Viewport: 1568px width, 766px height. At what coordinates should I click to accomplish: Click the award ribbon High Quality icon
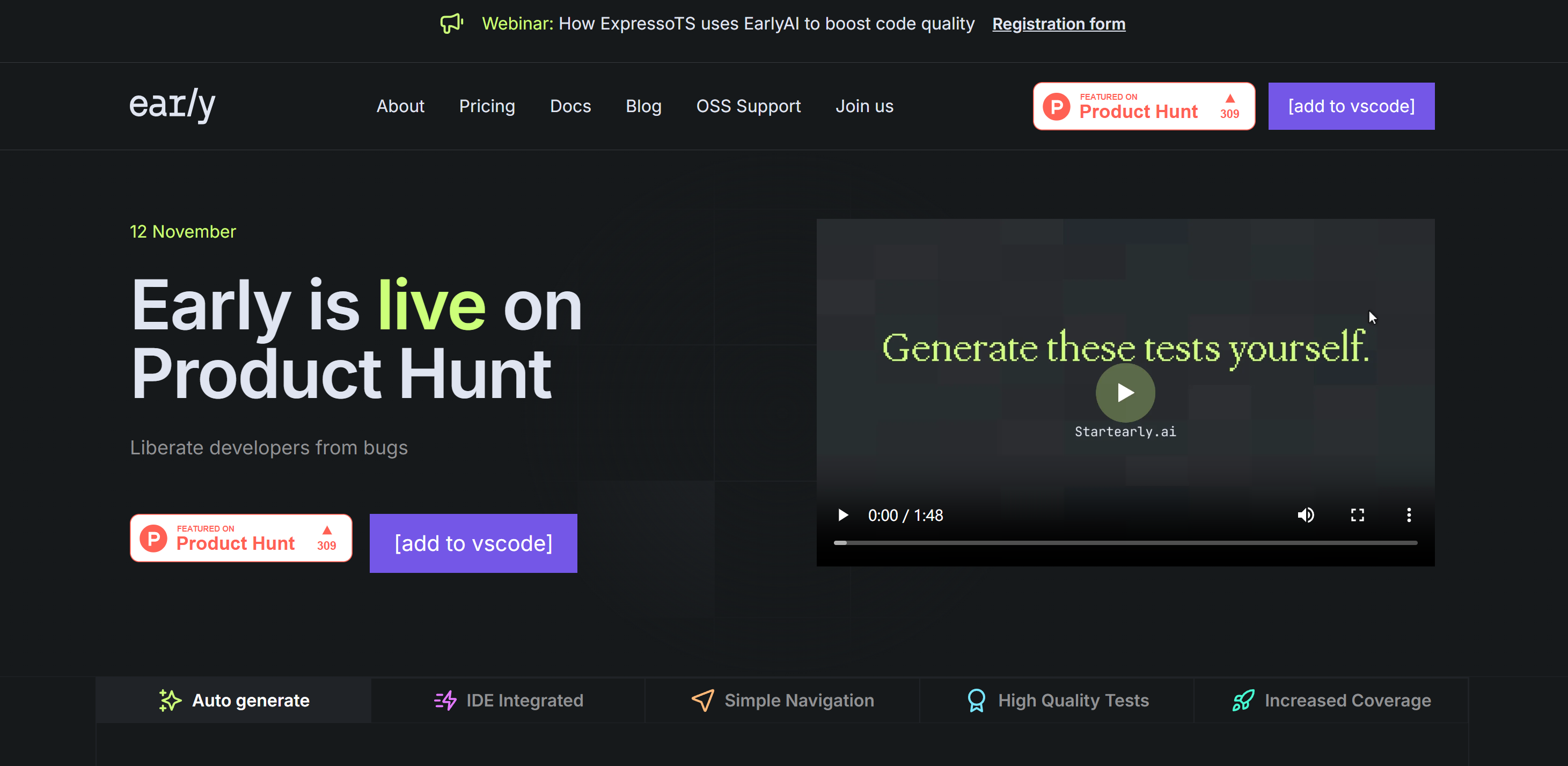976,701
